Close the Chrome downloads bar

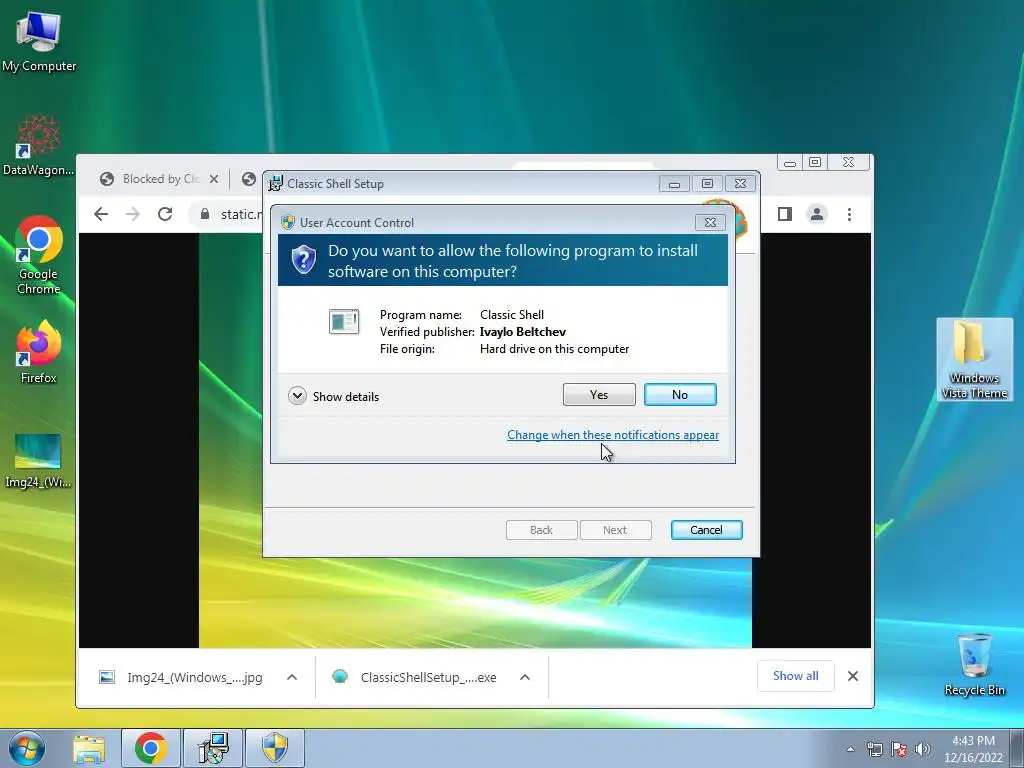(853, 676)
